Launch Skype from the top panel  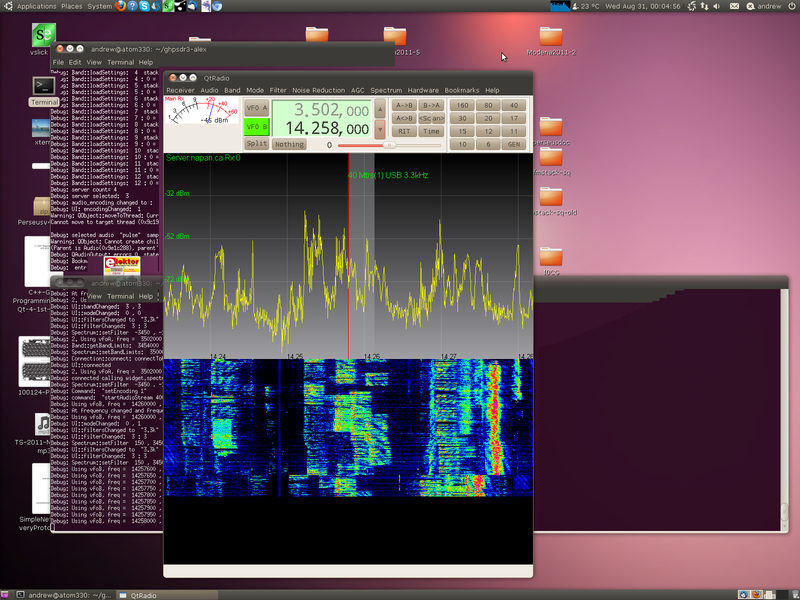point(144,6)
